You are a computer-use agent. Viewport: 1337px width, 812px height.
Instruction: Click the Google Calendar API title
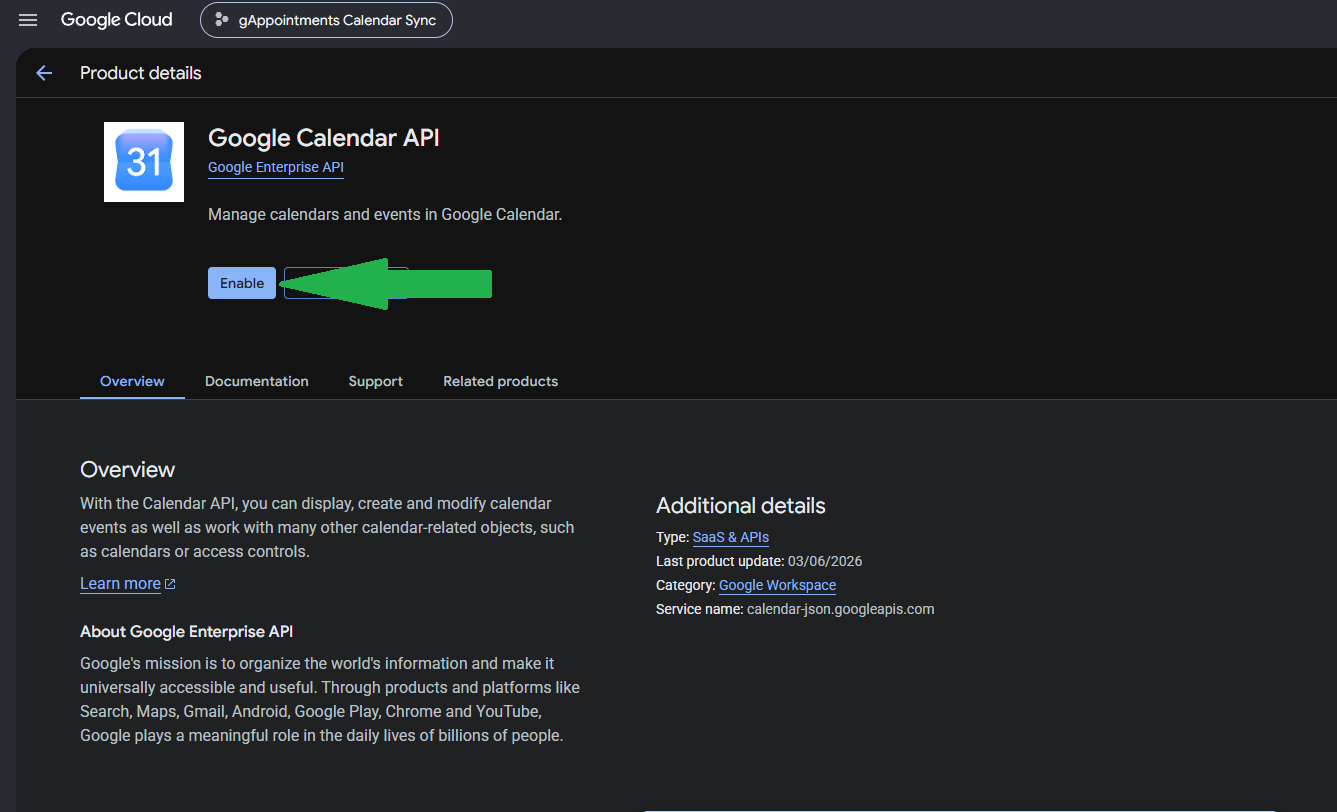(324, 138)
